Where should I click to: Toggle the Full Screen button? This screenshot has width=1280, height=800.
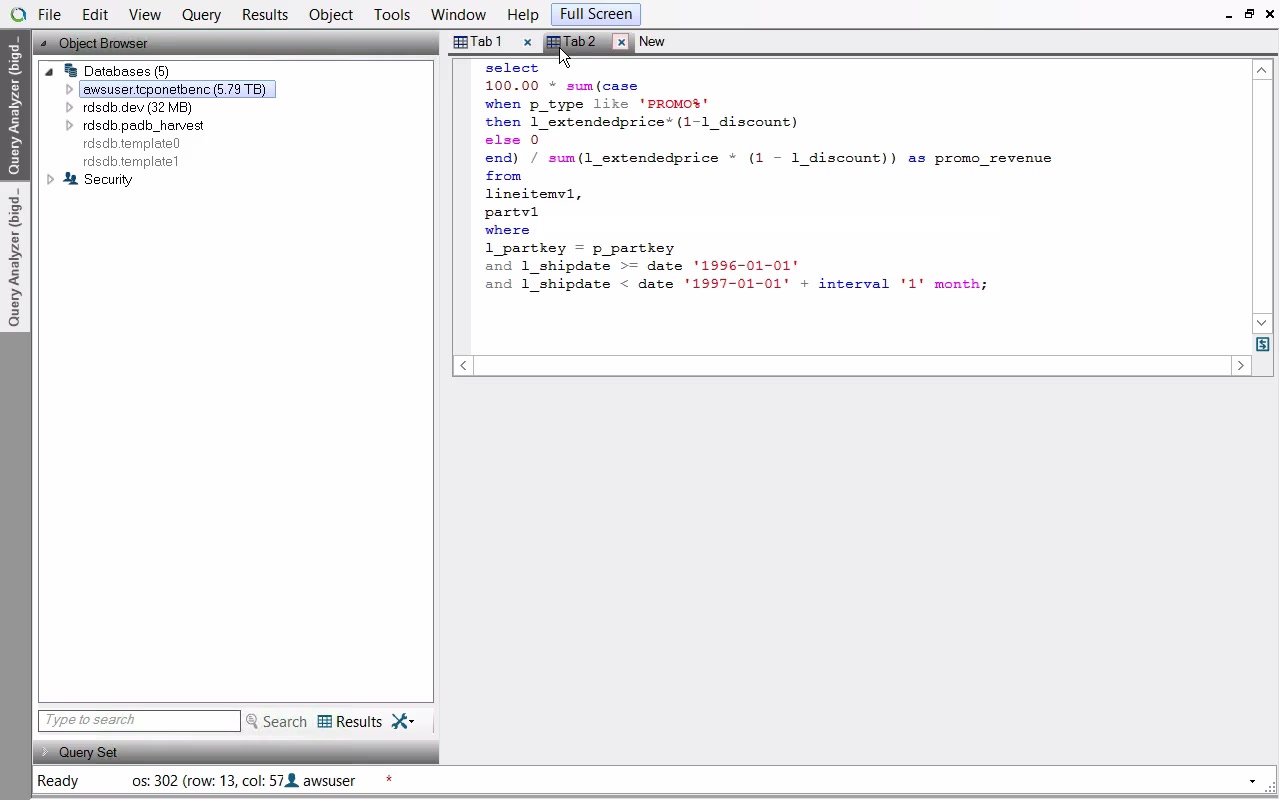click(595, 15)
